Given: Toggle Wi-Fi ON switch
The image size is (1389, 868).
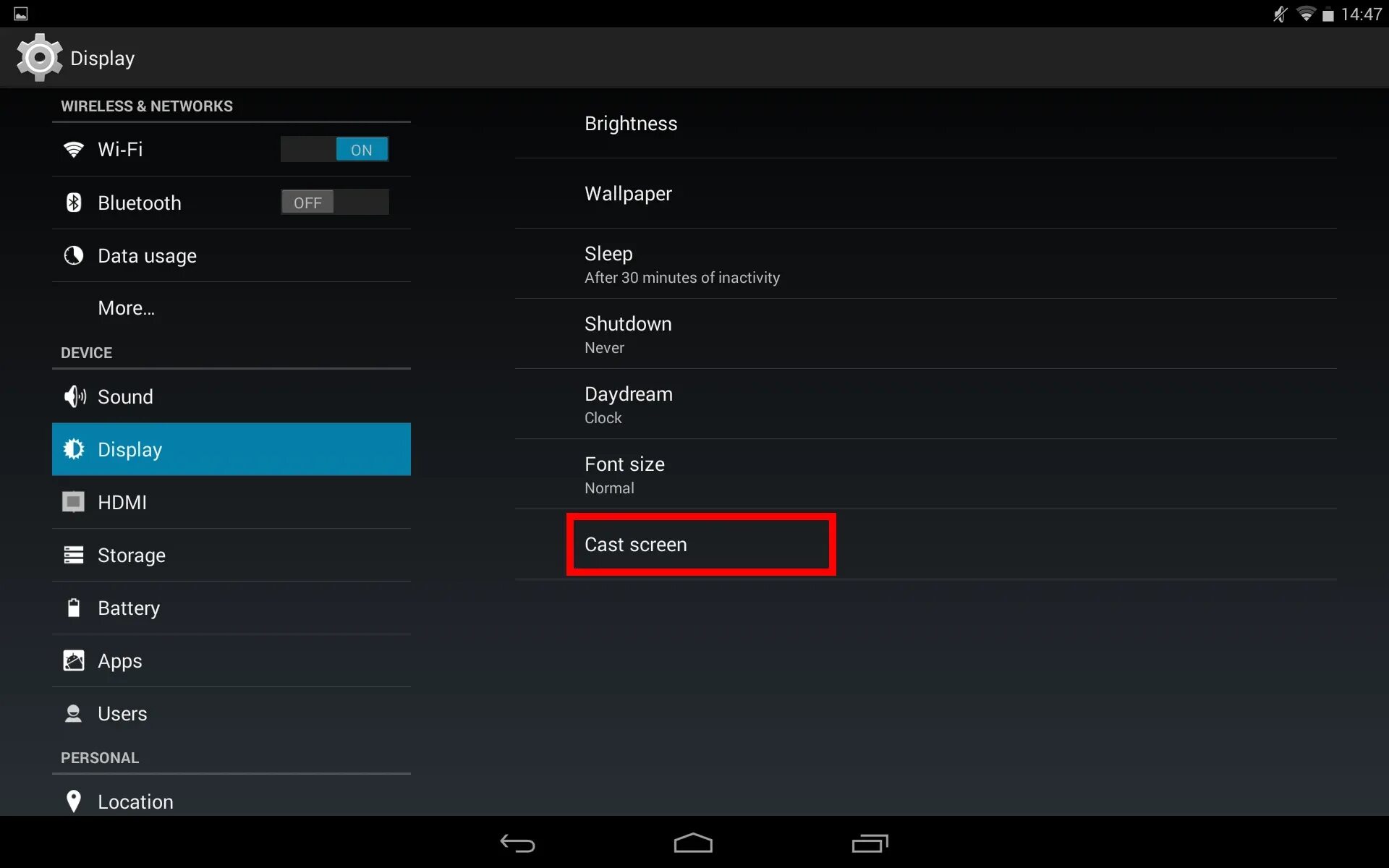Looking at the screenshot, I should pyautogui.click(x=357, y=149).
